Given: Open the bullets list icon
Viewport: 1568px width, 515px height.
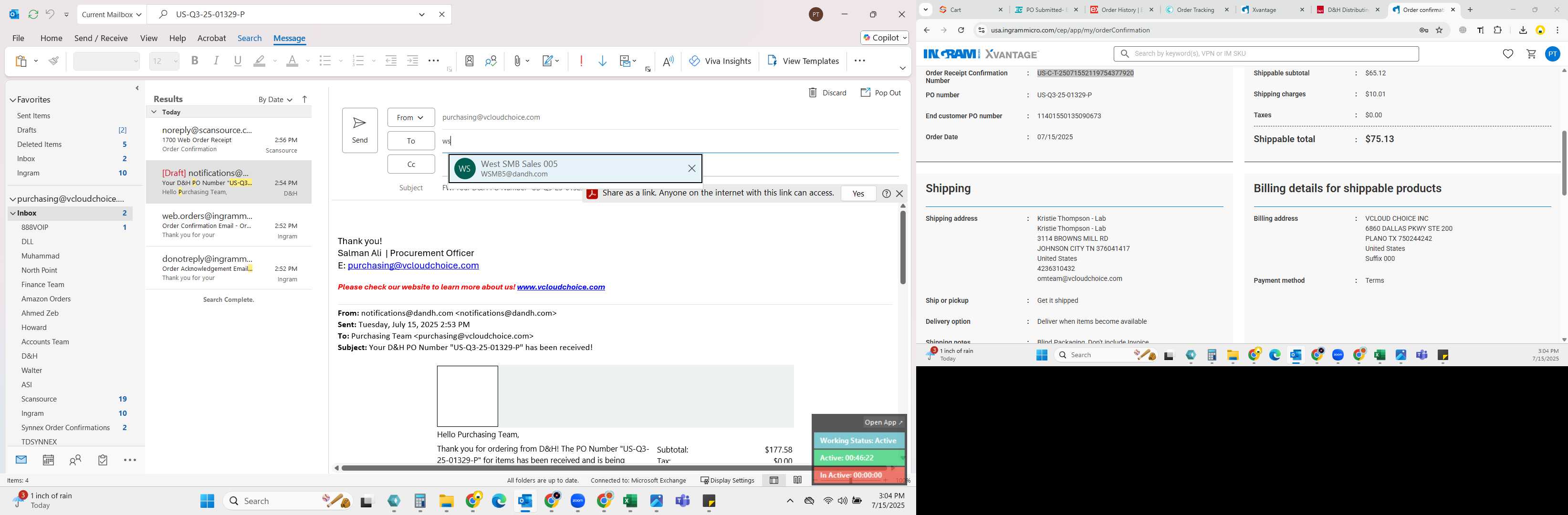Looking at the screenshot, I should click(x=325, y=61).
